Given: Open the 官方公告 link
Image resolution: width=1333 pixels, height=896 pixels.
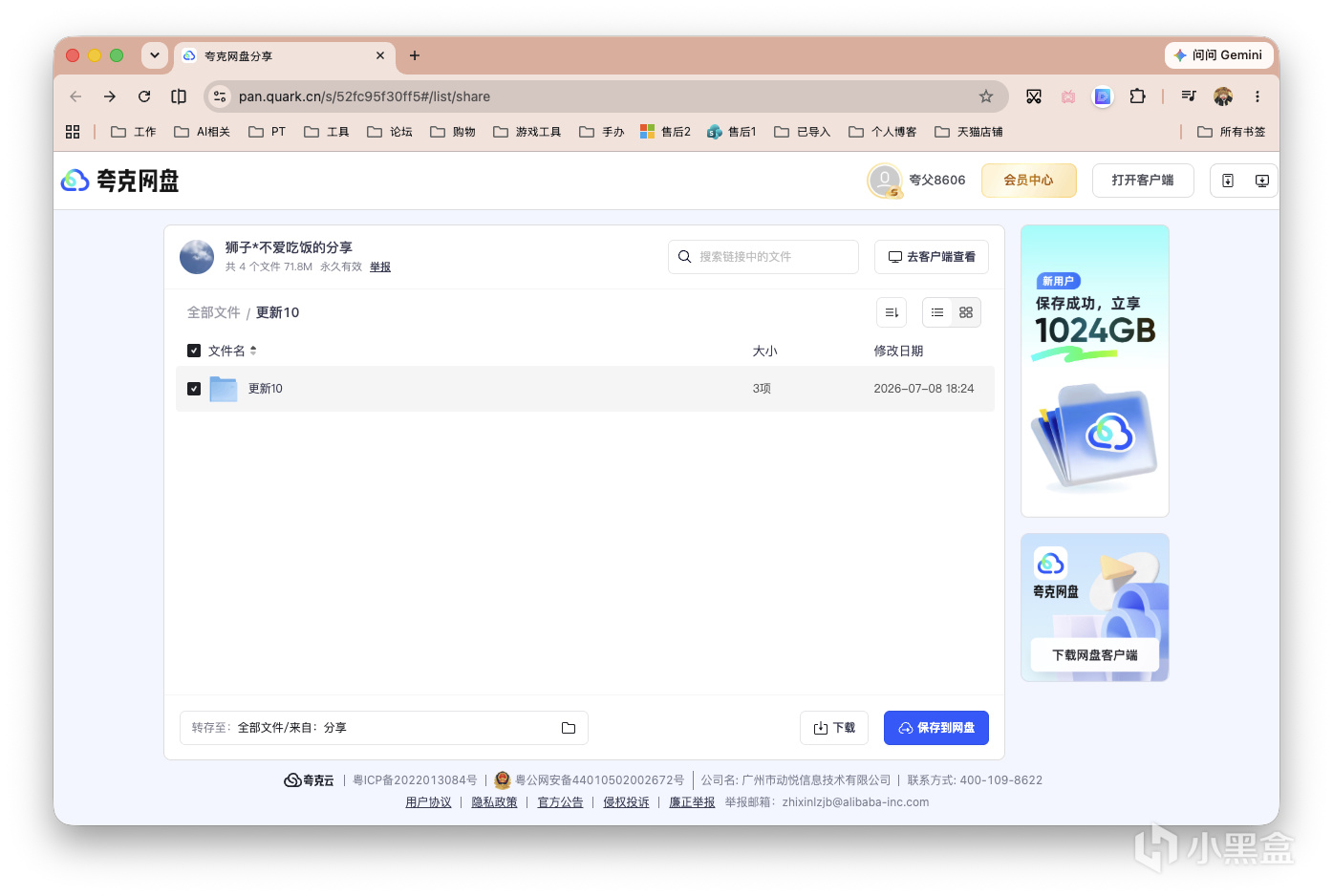Looking at the screenshot, I should [x=560, y=802].
